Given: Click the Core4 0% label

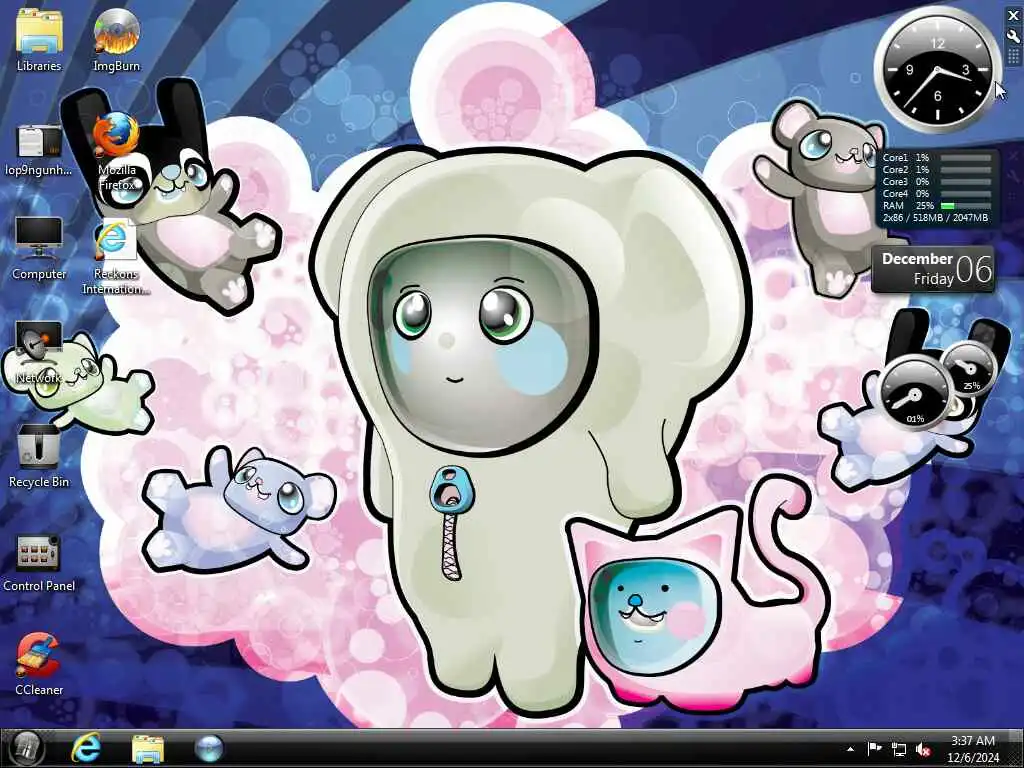Looking at the screenshot, I should tap(906, 194).
